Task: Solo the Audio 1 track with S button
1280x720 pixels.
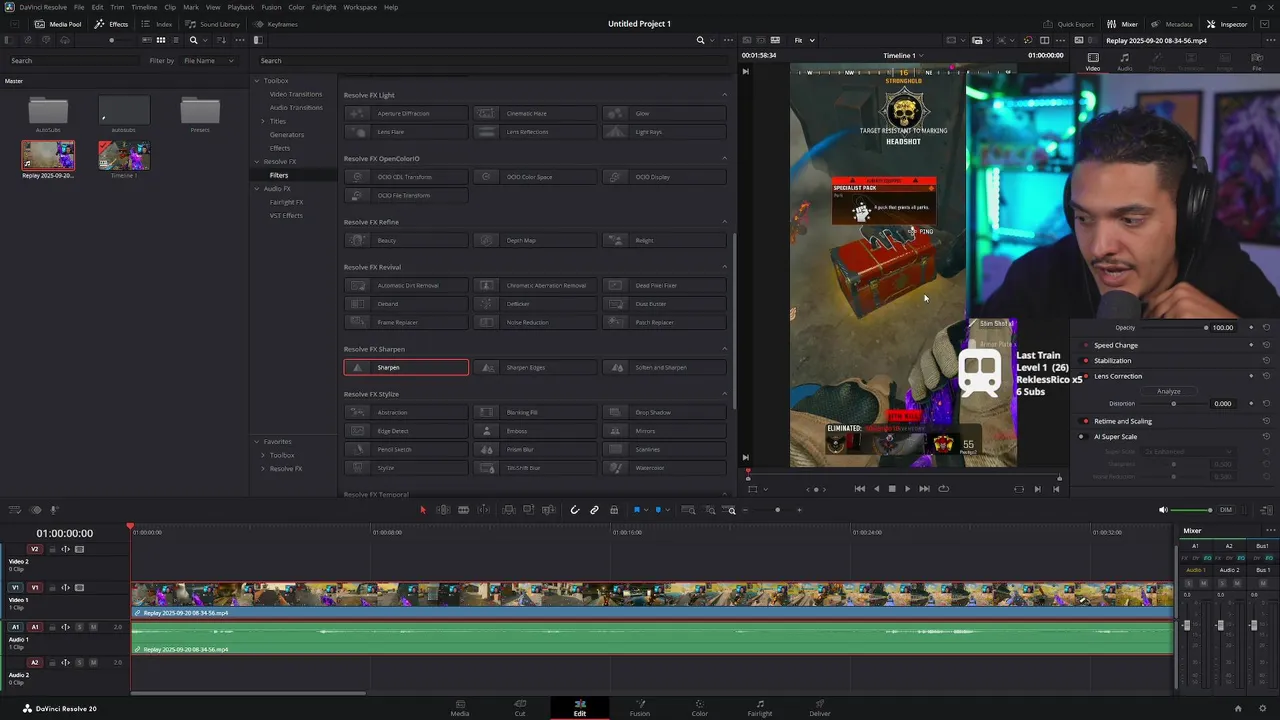Action: 79,627
